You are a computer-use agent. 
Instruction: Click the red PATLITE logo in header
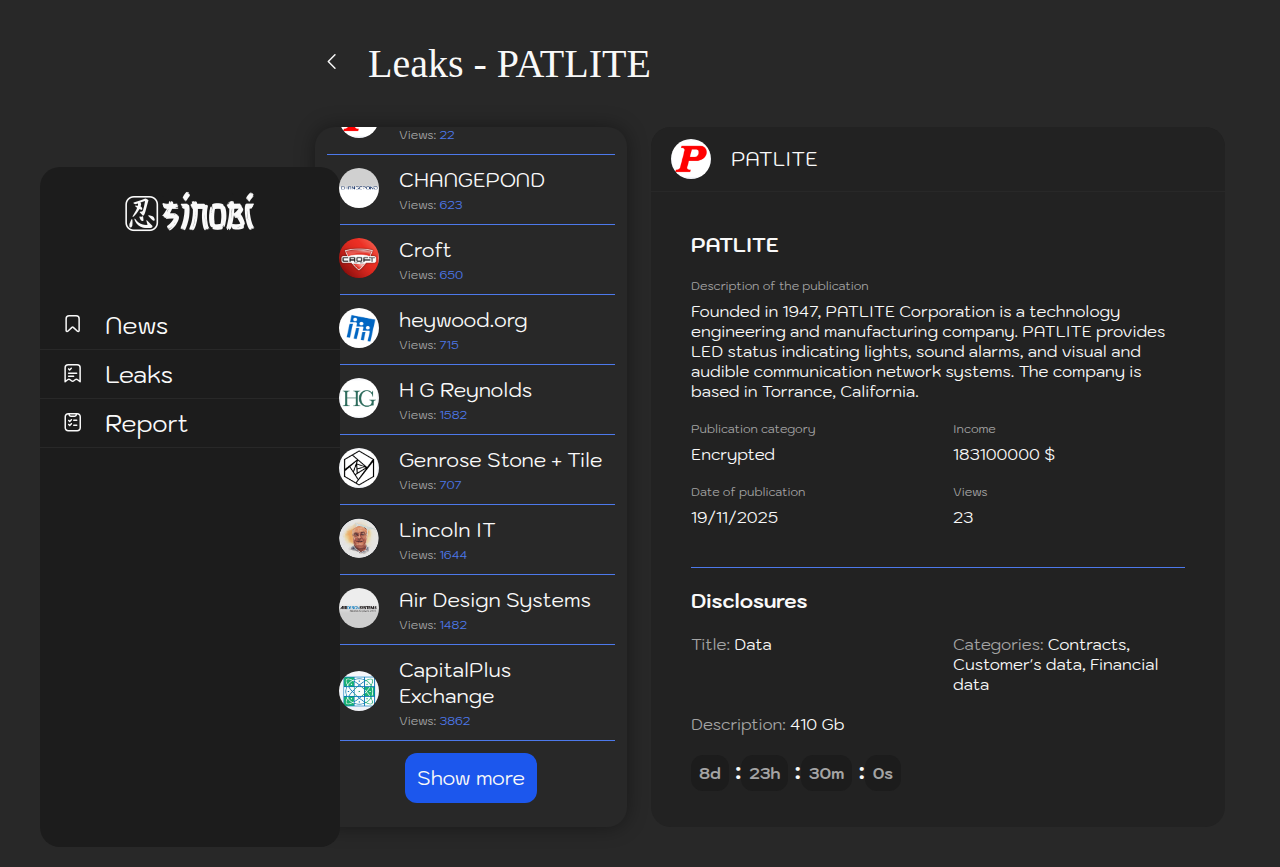[x=691, y=159]
